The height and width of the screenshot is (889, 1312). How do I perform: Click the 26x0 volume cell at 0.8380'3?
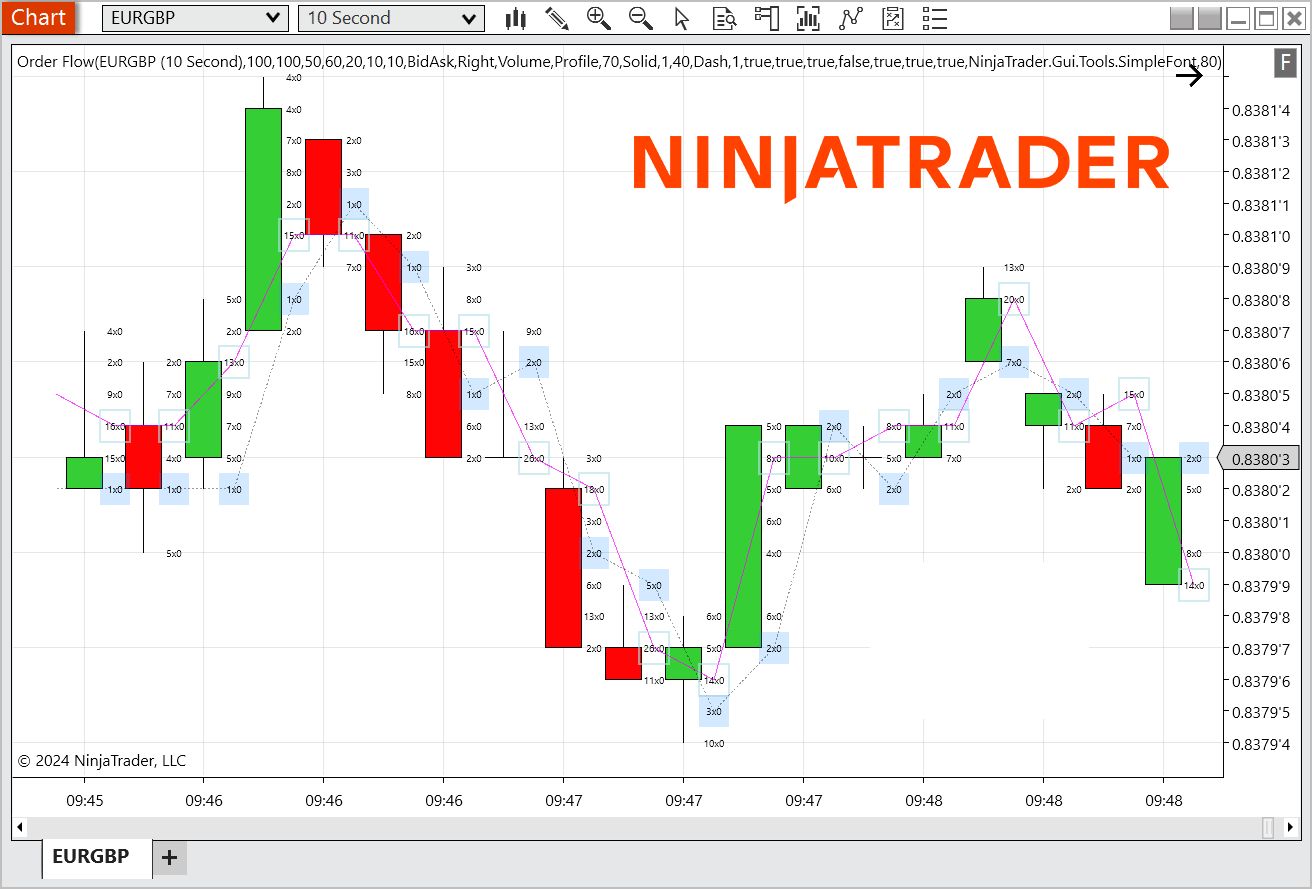coord(534,458)
